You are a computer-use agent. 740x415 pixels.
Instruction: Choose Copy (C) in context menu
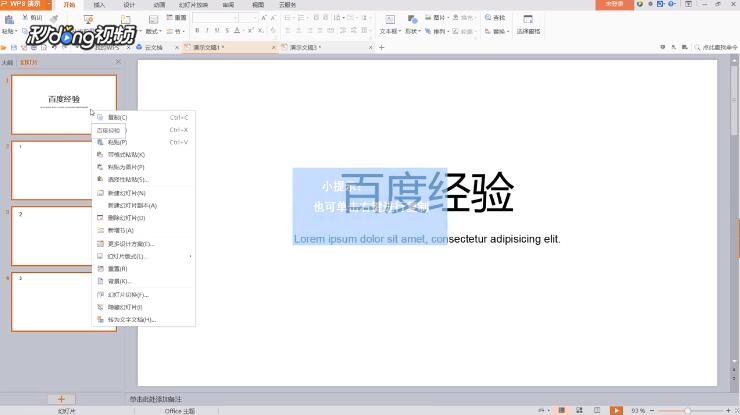tap(143, 118)
